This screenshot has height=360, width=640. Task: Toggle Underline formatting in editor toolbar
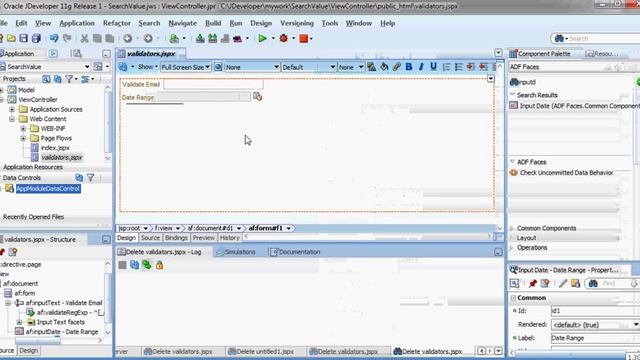433,67
